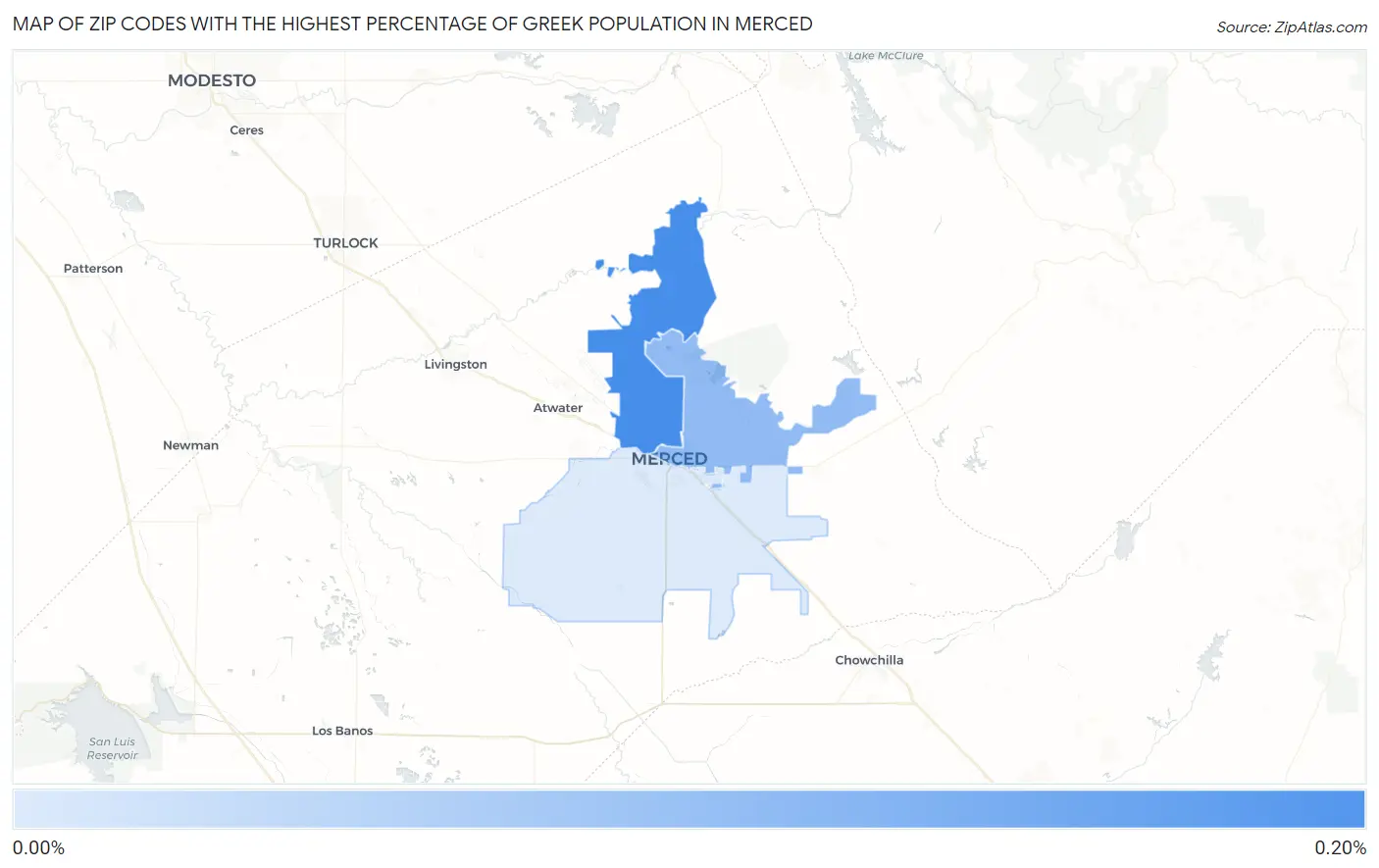The image size is (1379, 868).
Task: Click the San Luis Reservoir label
Action: (112, 748)
